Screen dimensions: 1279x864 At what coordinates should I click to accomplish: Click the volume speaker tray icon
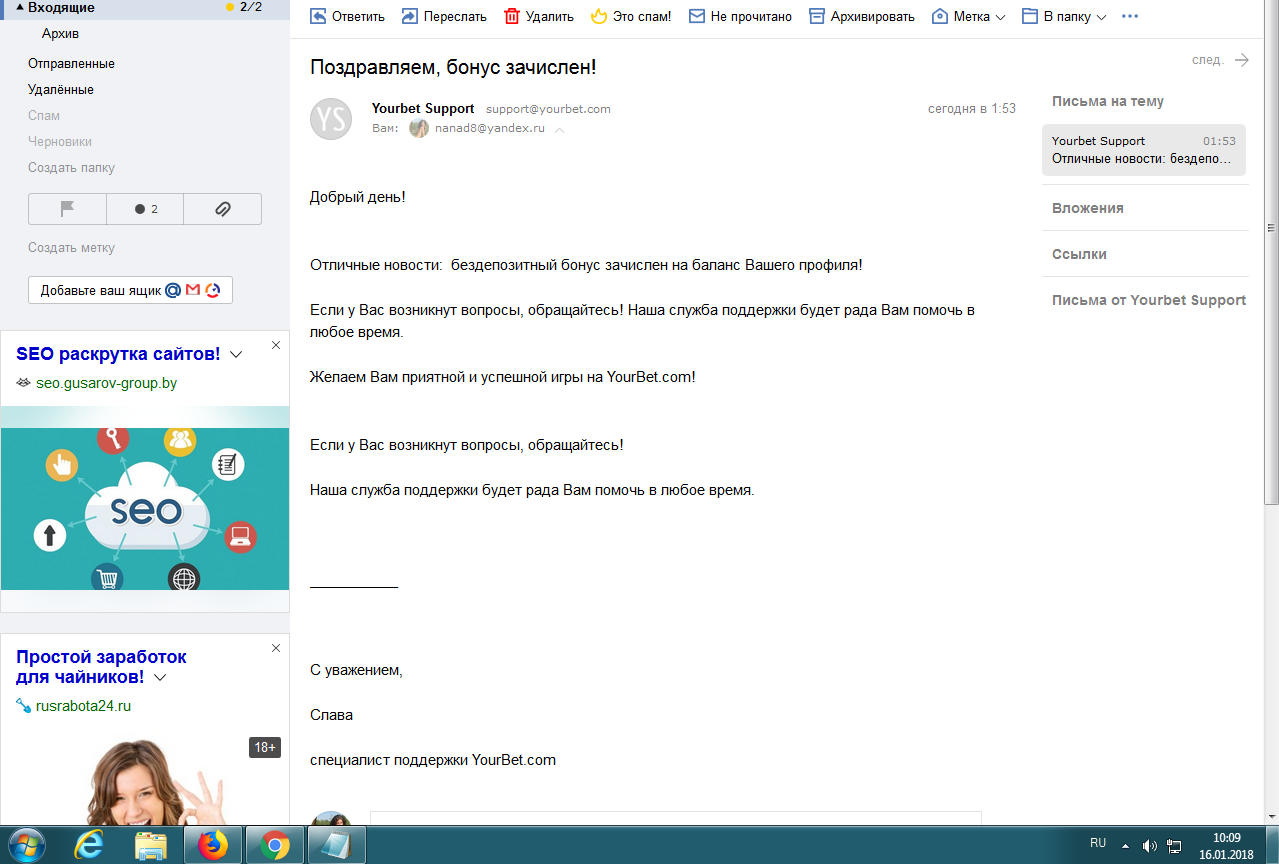click(1150, 846)
